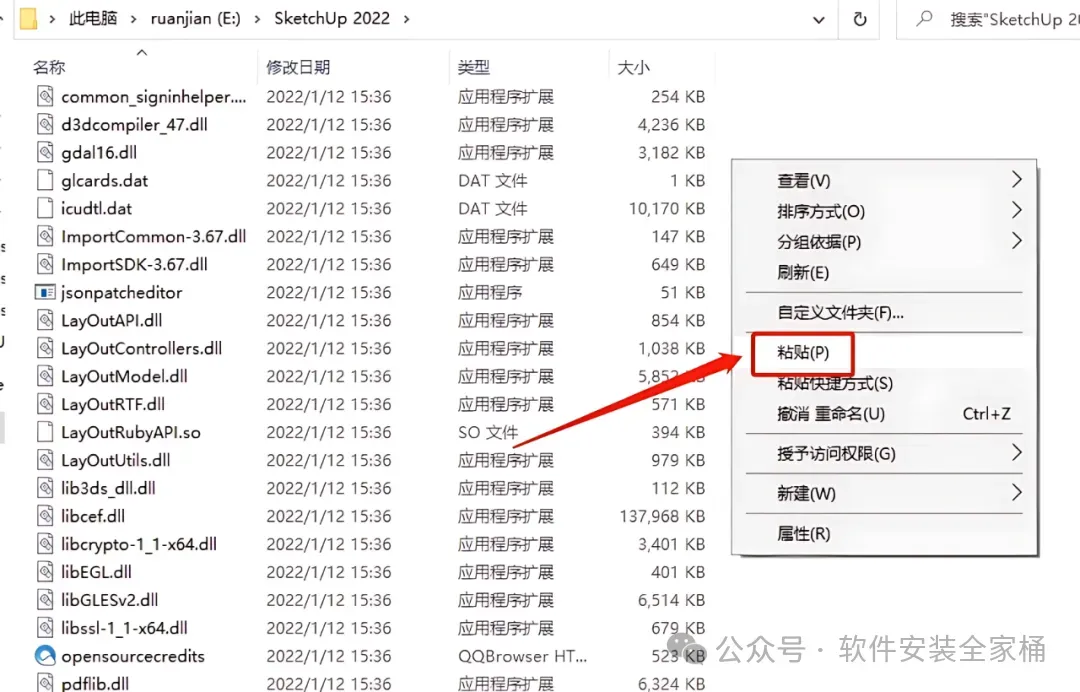Click the LayOutRubyAPI.so file icon
Viewport: 1080px width, 692px height.
[x=45, y=432]
